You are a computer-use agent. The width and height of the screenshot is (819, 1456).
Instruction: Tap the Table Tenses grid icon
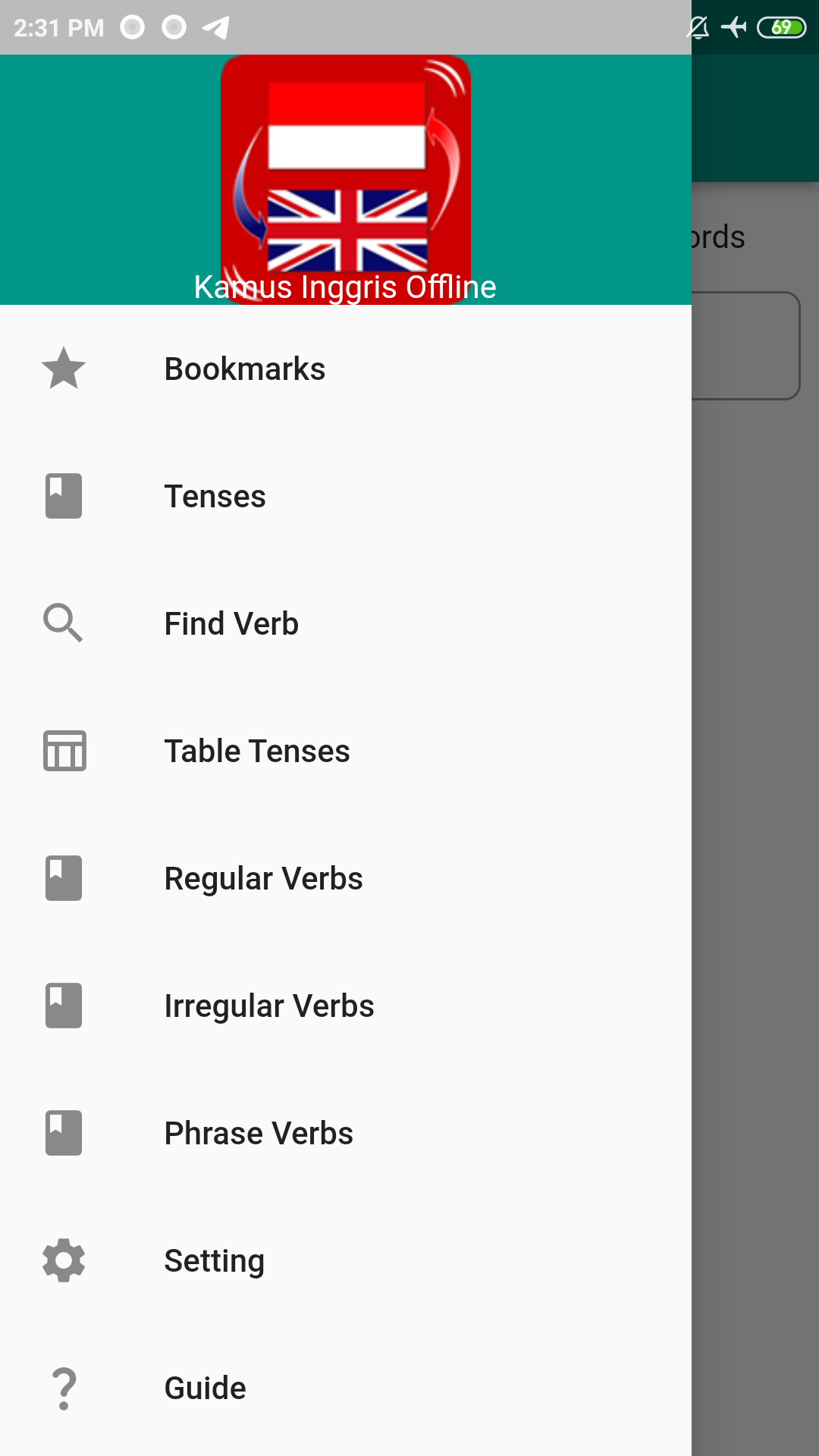[x=64, y=751]
